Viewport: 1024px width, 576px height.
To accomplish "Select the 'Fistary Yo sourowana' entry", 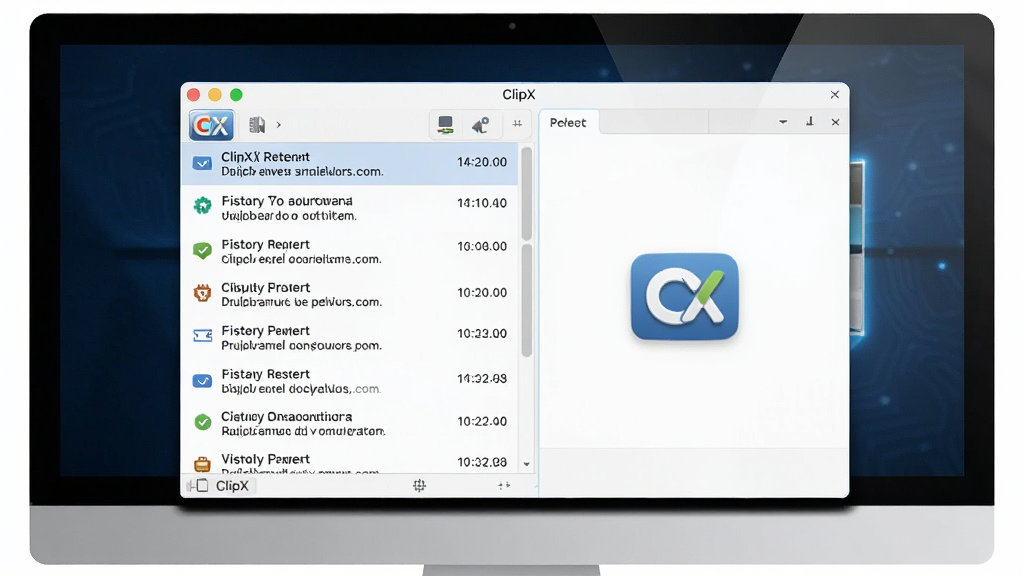I will click(x=349, y=208).
